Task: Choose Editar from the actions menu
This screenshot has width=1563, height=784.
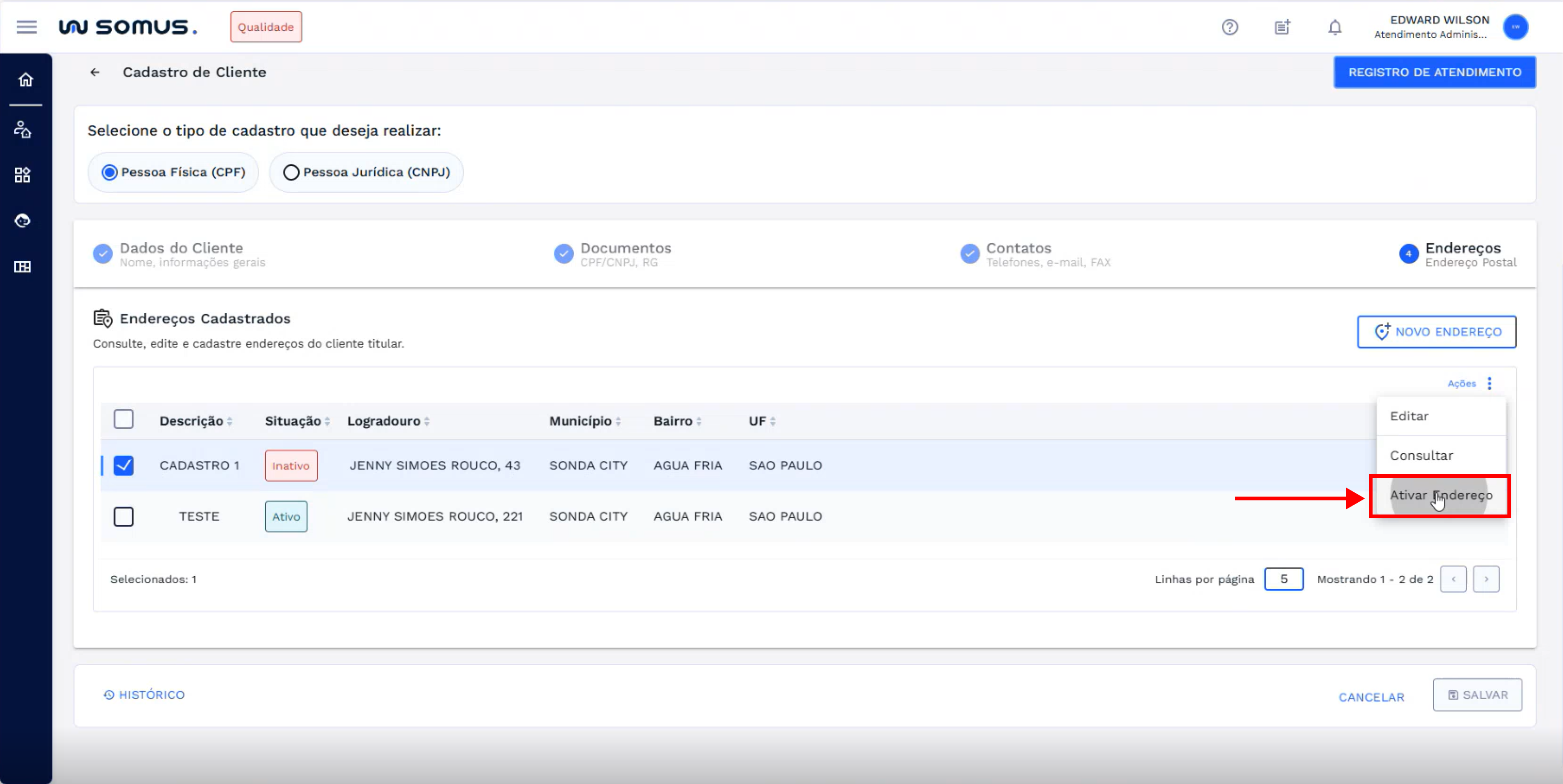Action: click(x=1409, y=416)
